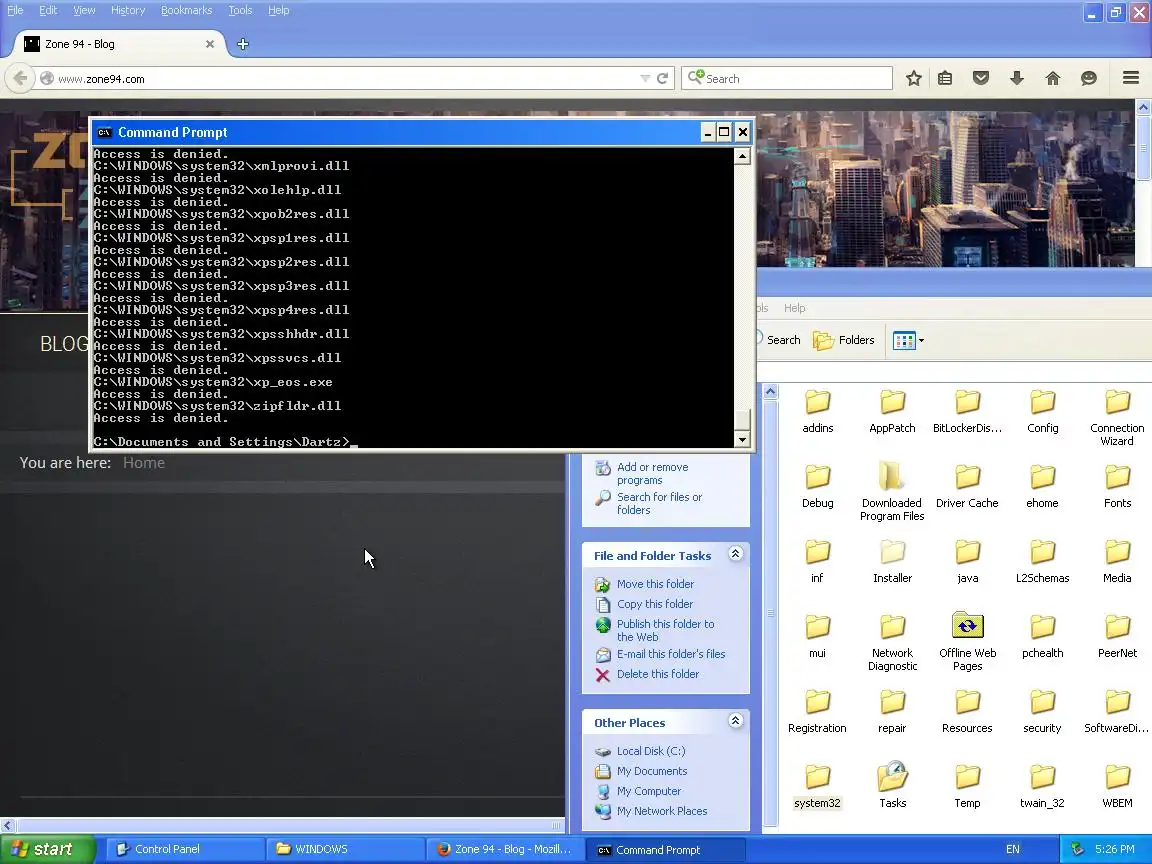Select the security folder

(1043, 711)
